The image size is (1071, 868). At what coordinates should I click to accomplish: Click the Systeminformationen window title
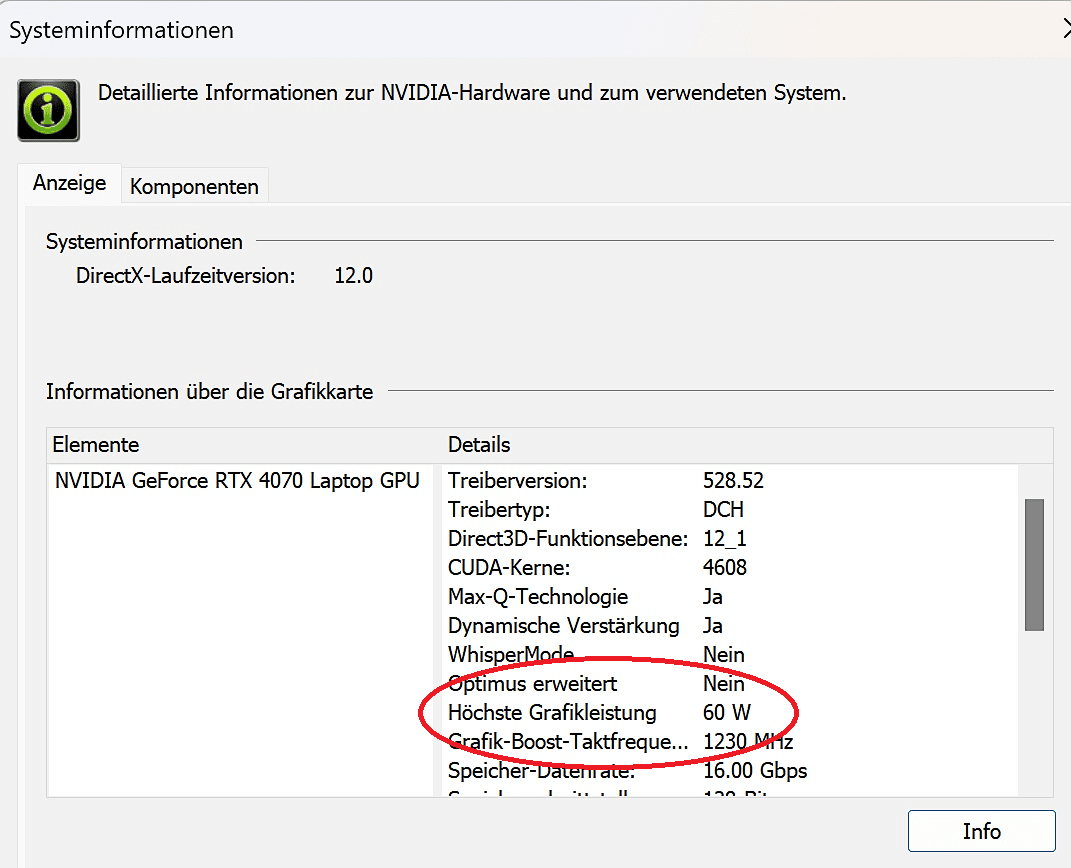(x=121, y=30)
